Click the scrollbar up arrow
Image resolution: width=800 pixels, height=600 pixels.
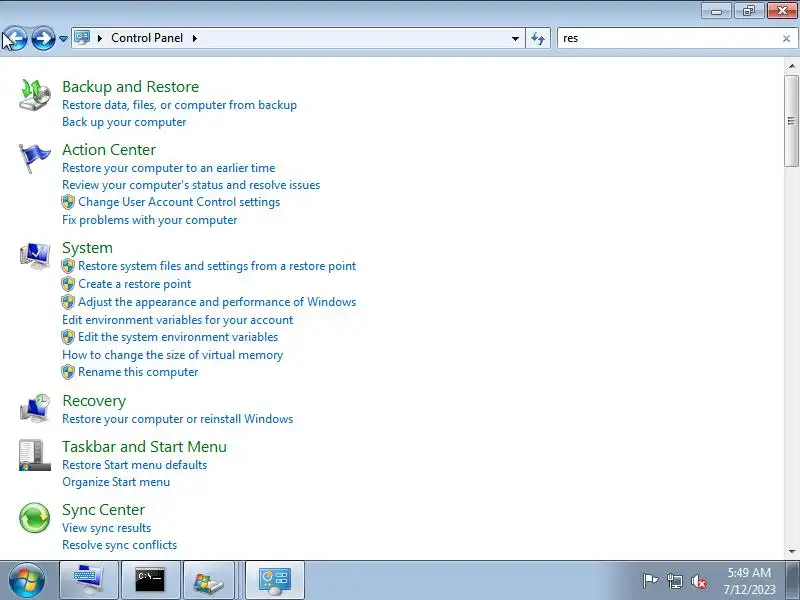(x=791, y=65)
